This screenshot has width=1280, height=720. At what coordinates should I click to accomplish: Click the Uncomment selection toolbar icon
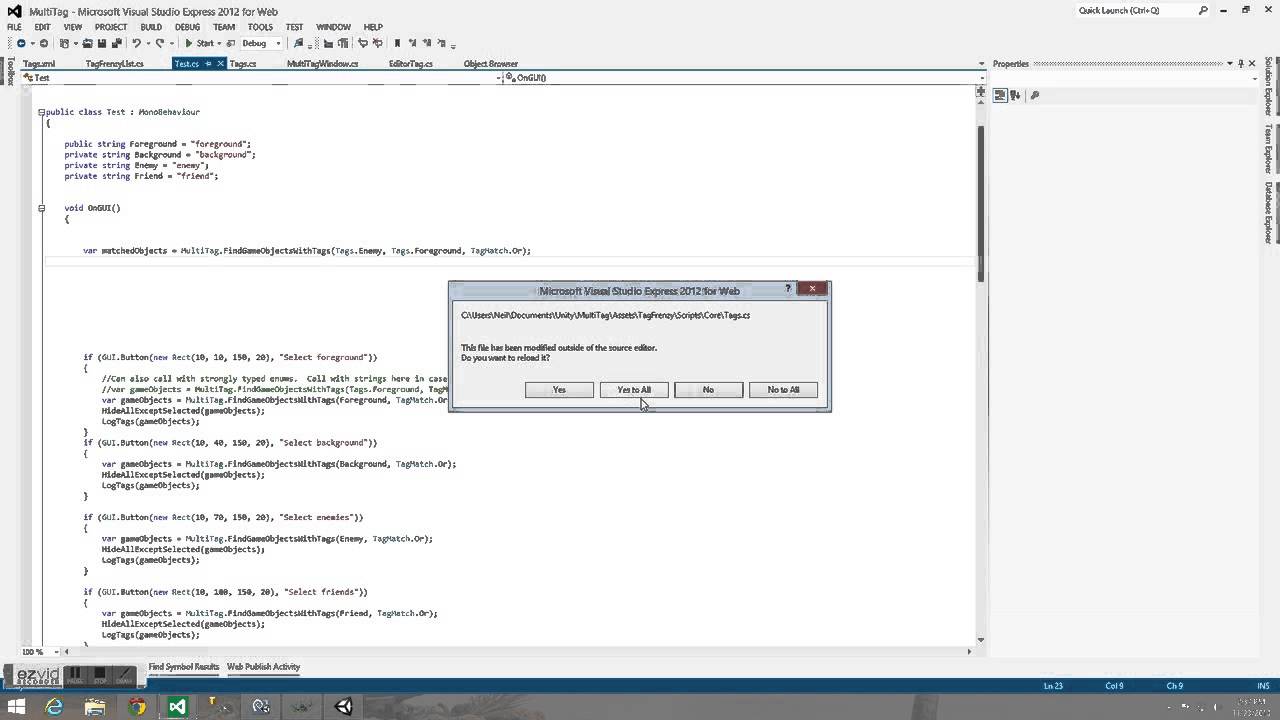[377, 44]
